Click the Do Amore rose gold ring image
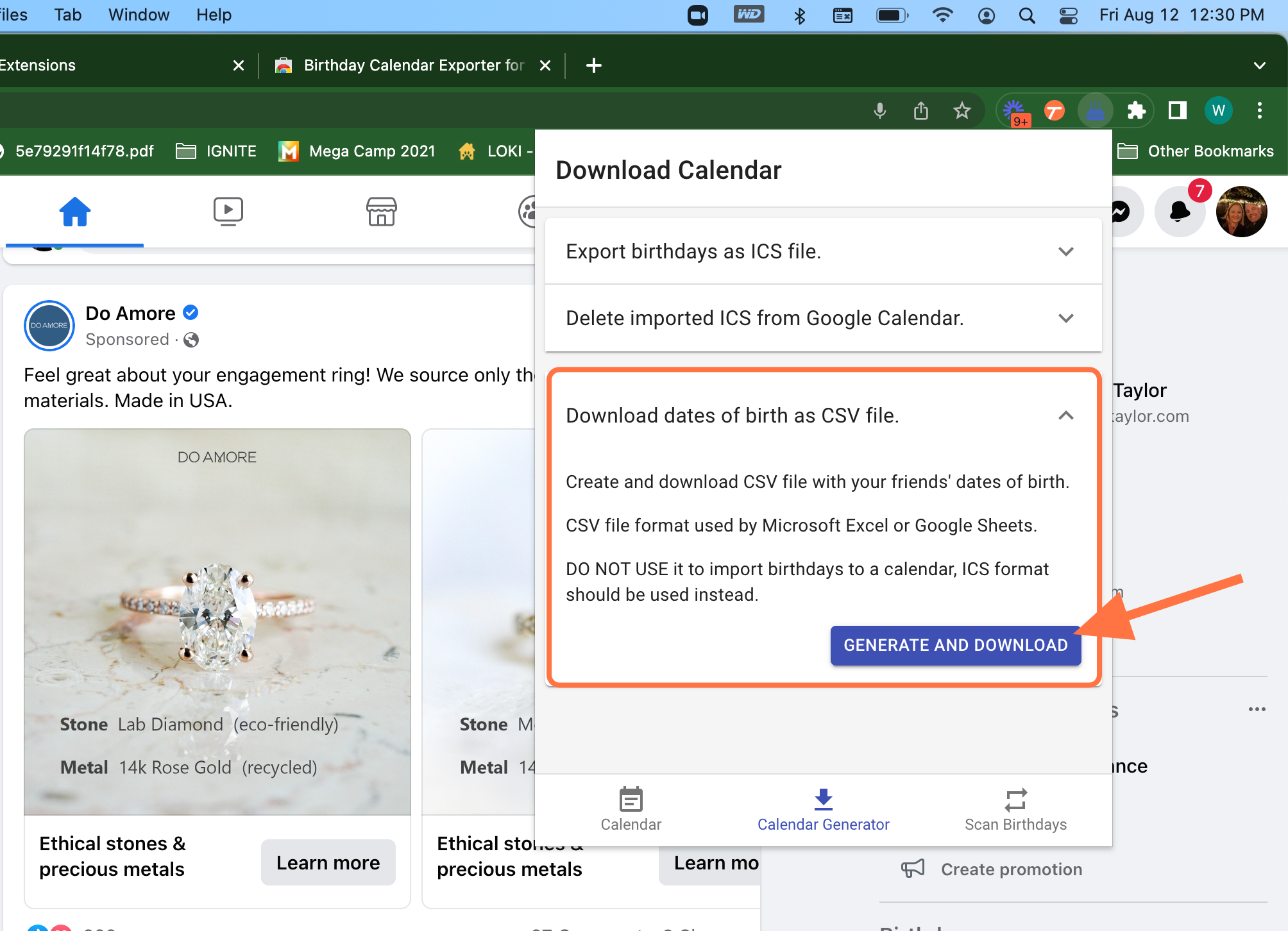Image resolution: width=1288 pixels, height=931 pixels. pos(217,622)
